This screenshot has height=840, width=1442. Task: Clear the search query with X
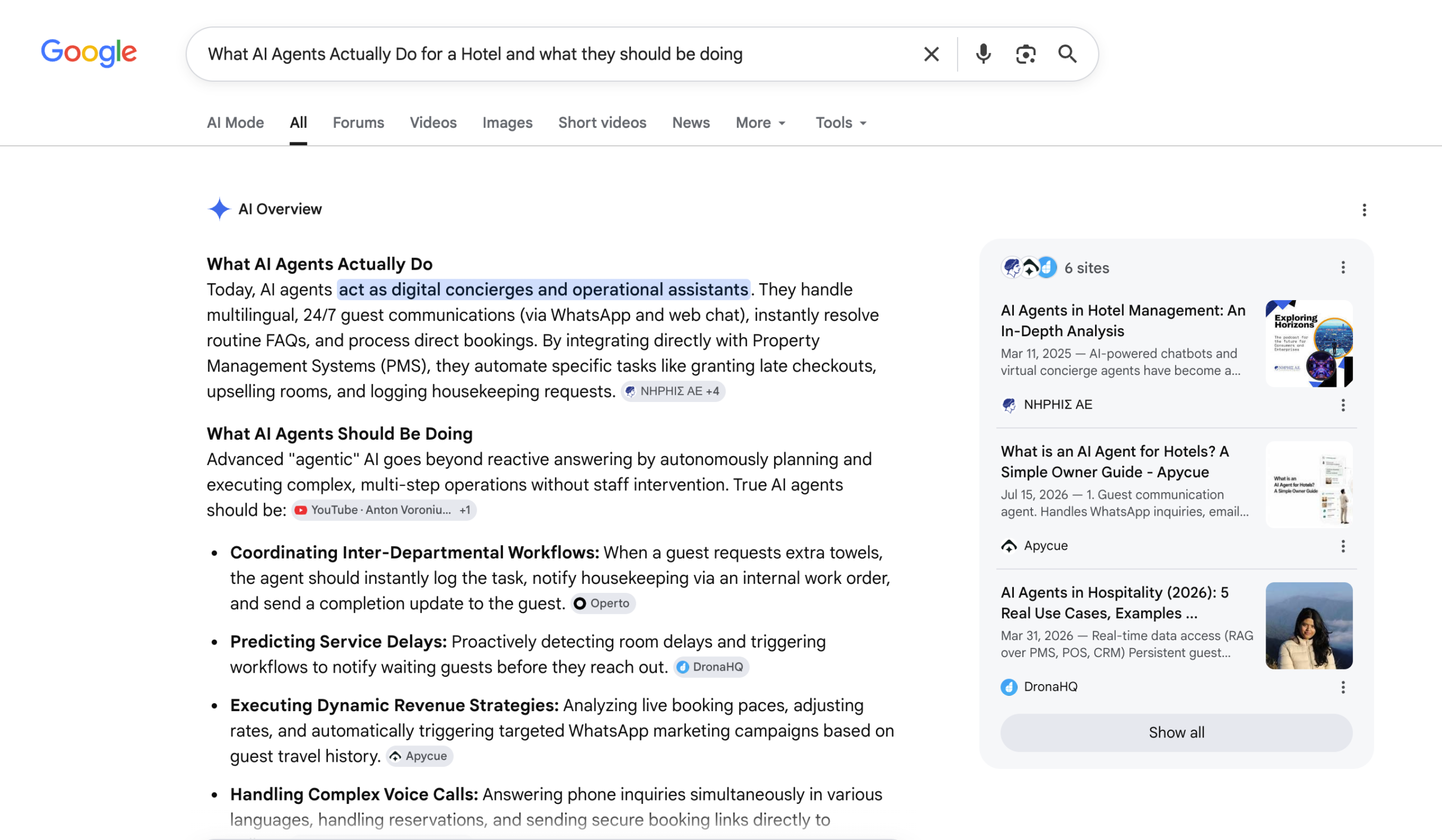931,54
